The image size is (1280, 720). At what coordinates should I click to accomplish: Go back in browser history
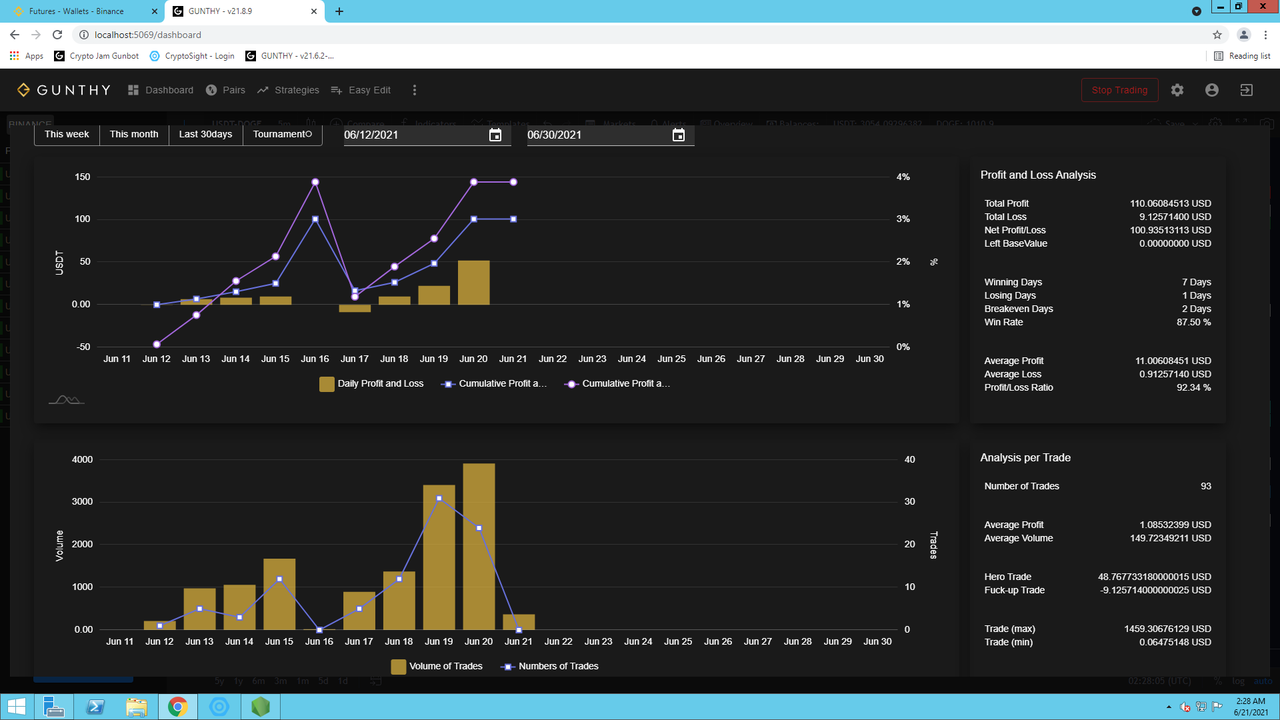click(x=14, y=34)
